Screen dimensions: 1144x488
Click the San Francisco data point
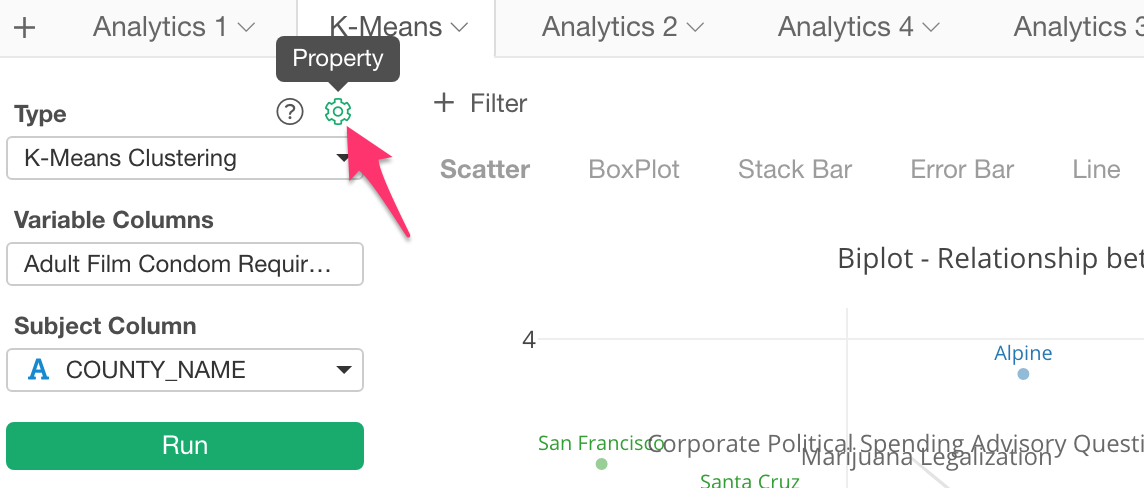601,463
